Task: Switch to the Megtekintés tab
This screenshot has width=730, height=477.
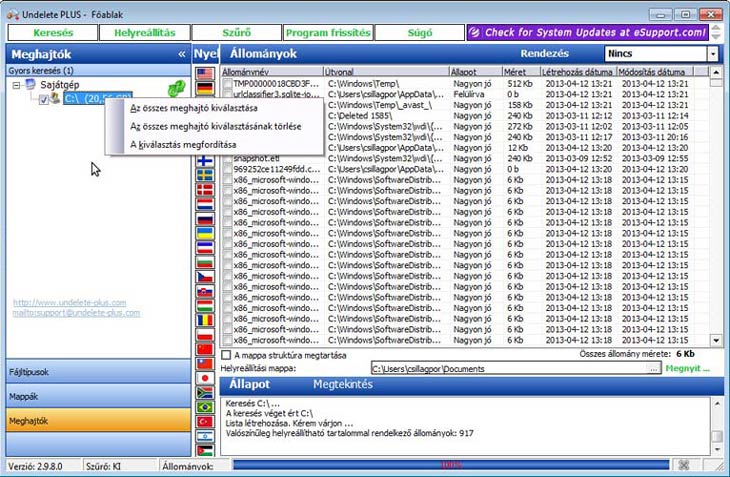Action: 343,384
